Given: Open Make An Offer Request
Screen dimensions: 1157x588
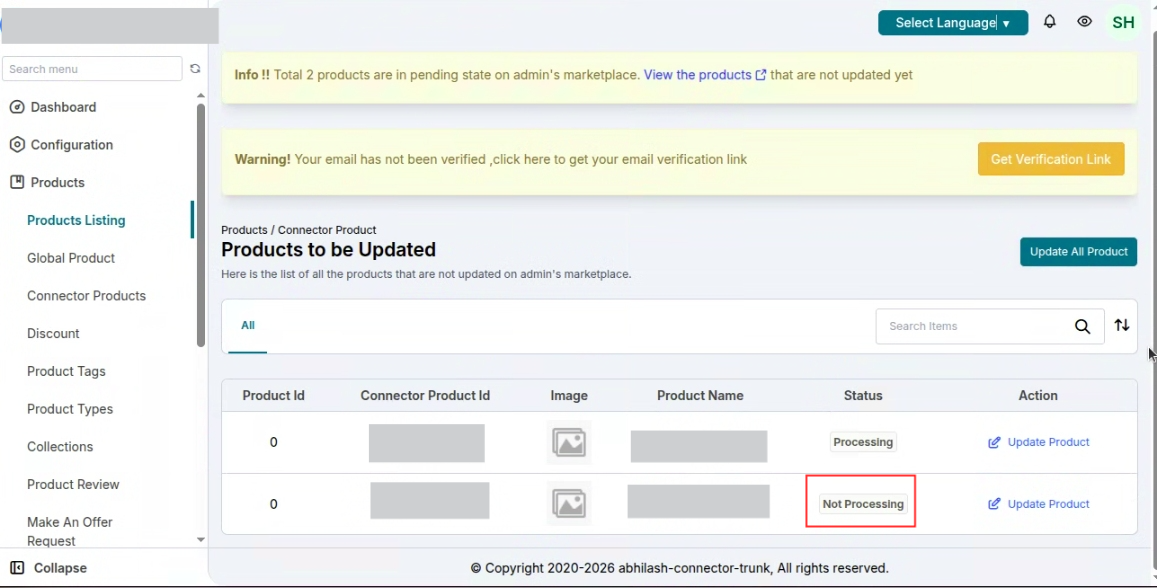Looking at the screenshot, I should pyautogui.click(x=70, y=531).
